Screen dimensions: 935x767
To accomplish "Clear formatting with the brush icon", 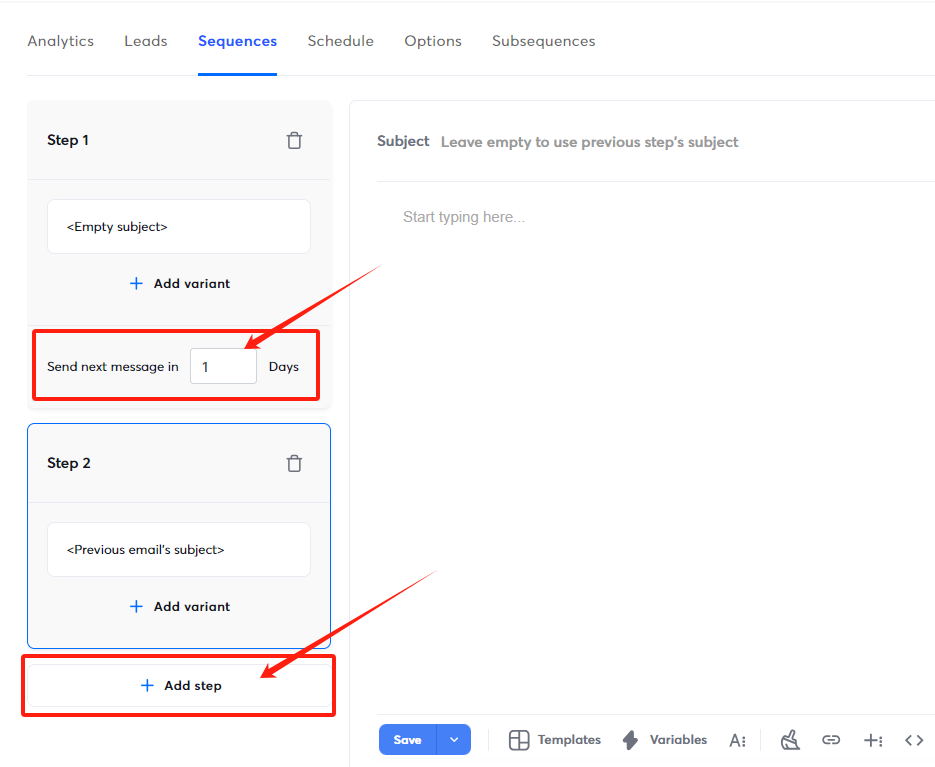I will tap(790, 740).
